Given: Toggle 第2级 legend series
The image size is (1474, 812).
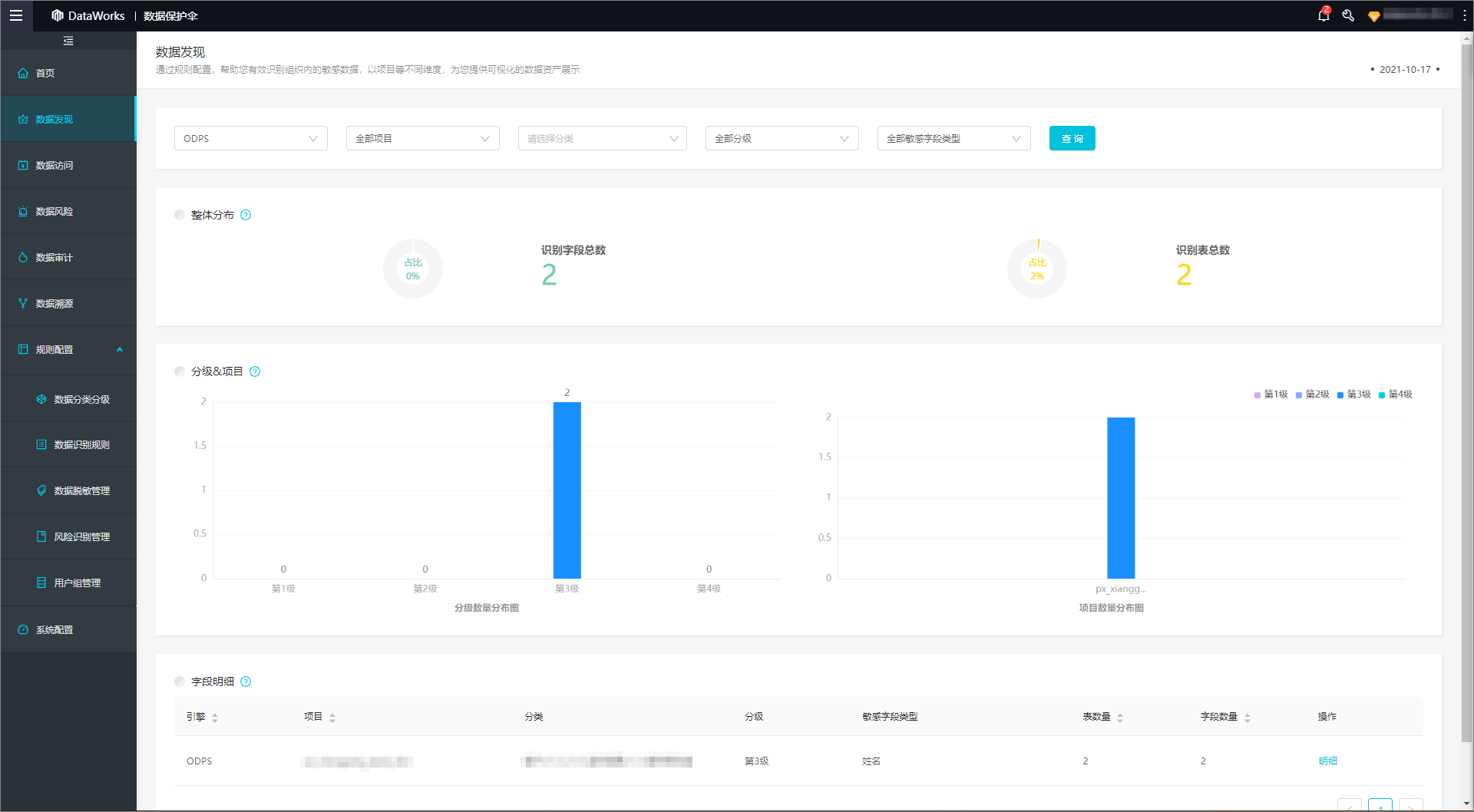Looking at the screenshot, I should (1312, 394).
